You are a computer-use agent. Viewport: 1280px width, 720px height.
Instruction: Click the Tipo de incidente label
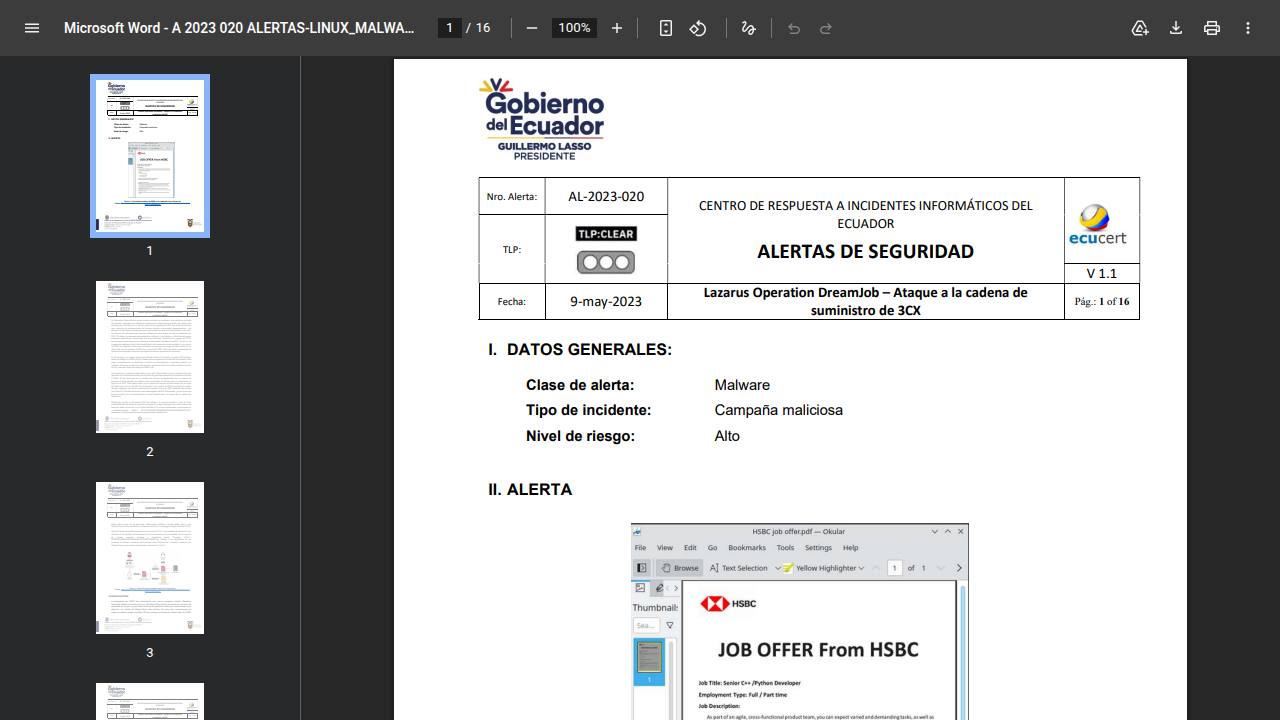tap(588, 410)
